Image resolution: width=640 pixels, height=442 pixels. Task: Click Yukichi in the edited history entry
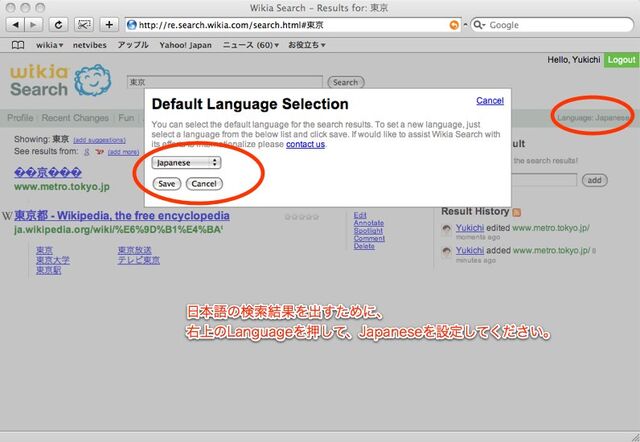[x=470, y=228]
